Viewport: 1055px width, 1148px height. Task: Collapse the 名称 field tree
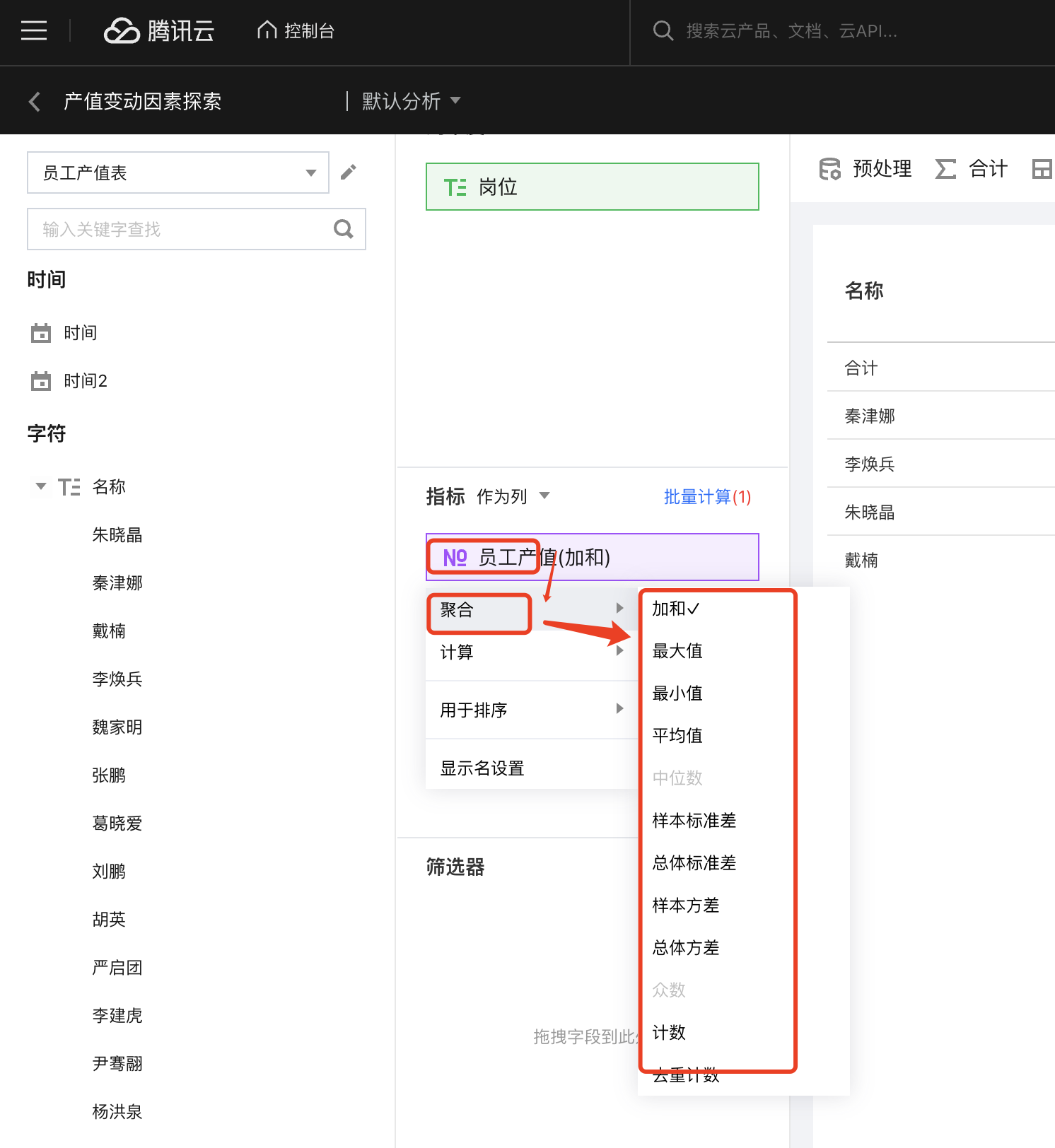coord(41,486)
